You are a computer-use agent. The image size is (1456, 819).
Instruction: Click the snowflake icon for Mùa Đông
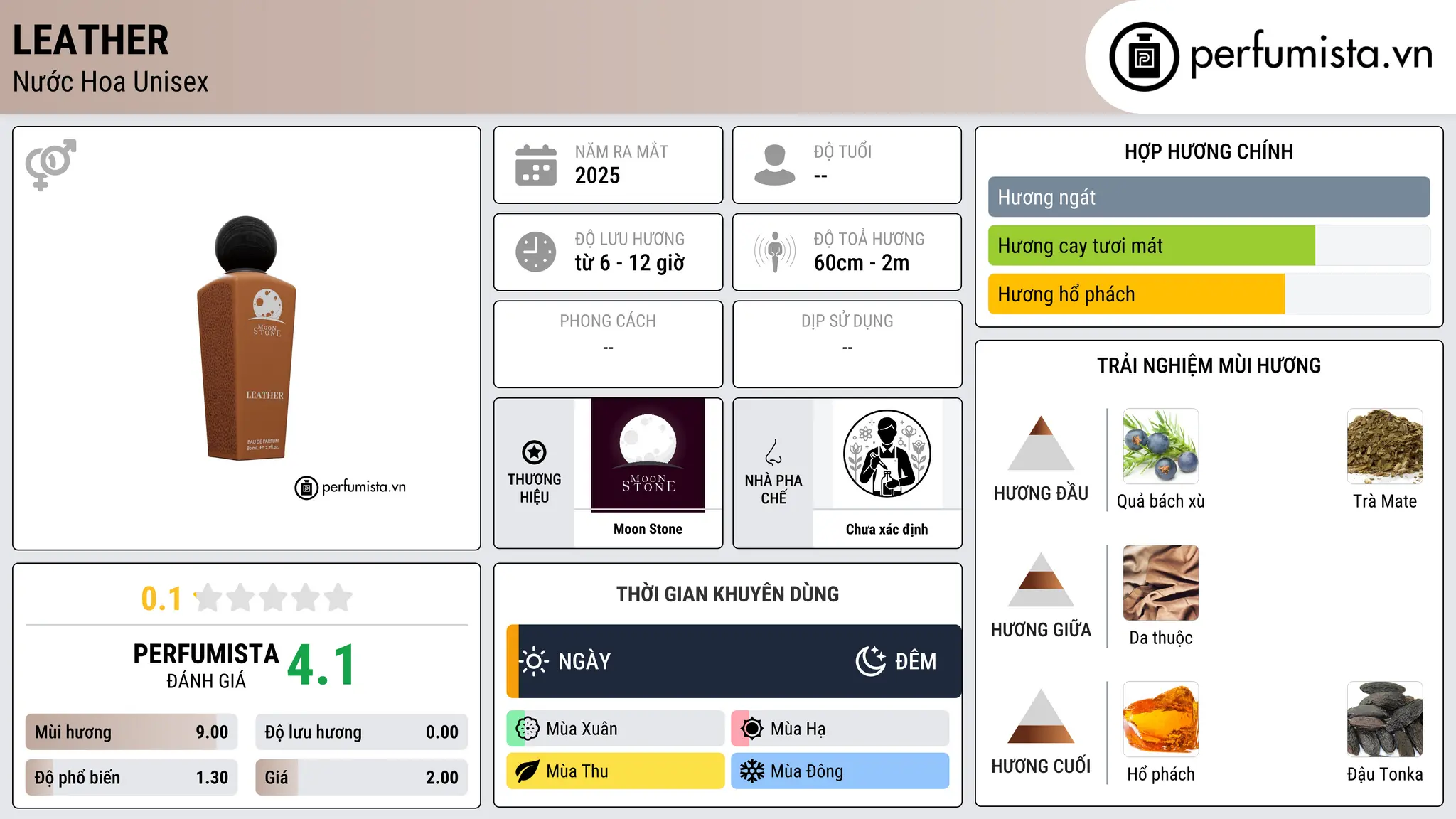[x=752, y=771]
